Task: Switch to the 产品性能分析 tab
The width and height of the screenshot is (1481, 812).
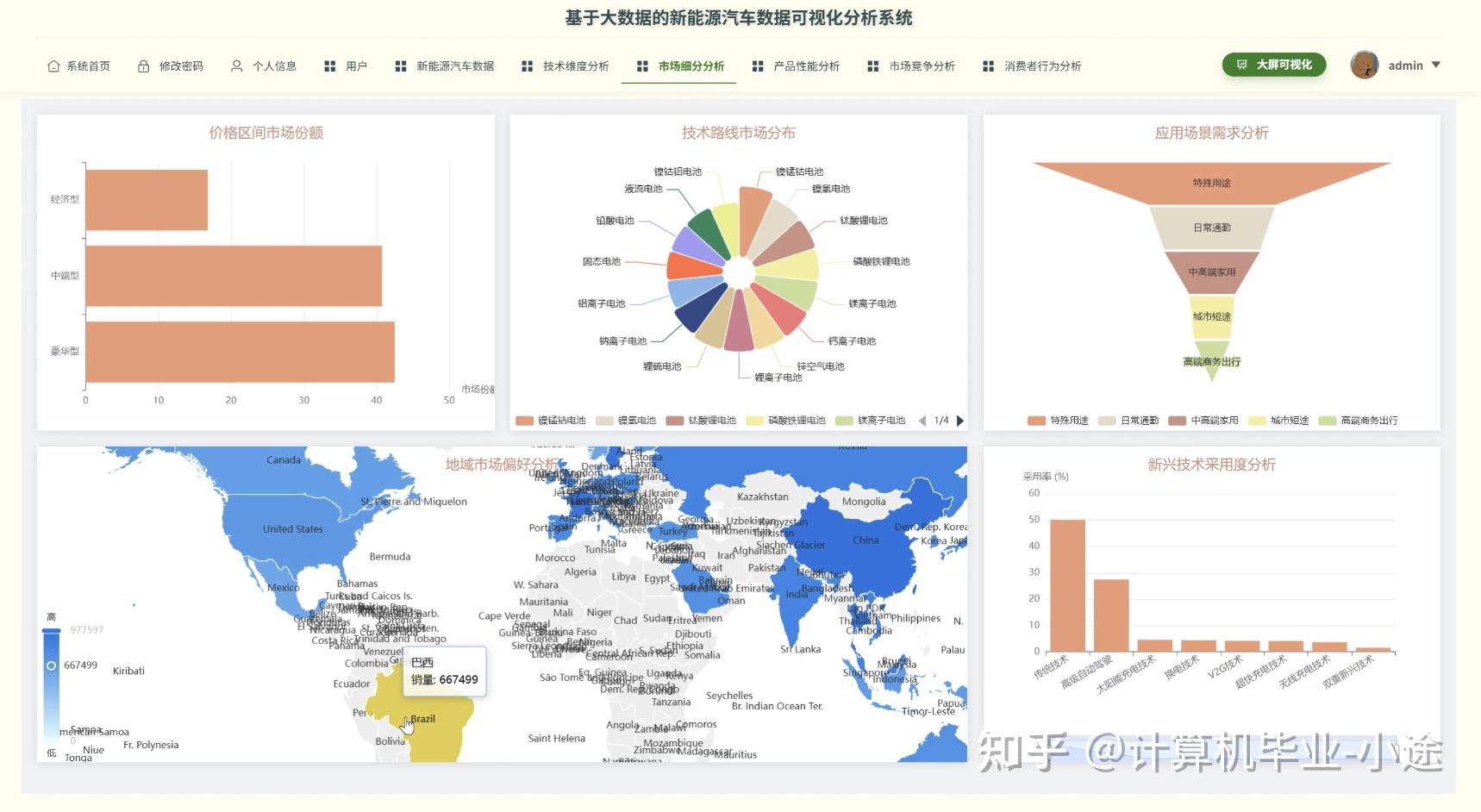Action: [x=806, y=66]
